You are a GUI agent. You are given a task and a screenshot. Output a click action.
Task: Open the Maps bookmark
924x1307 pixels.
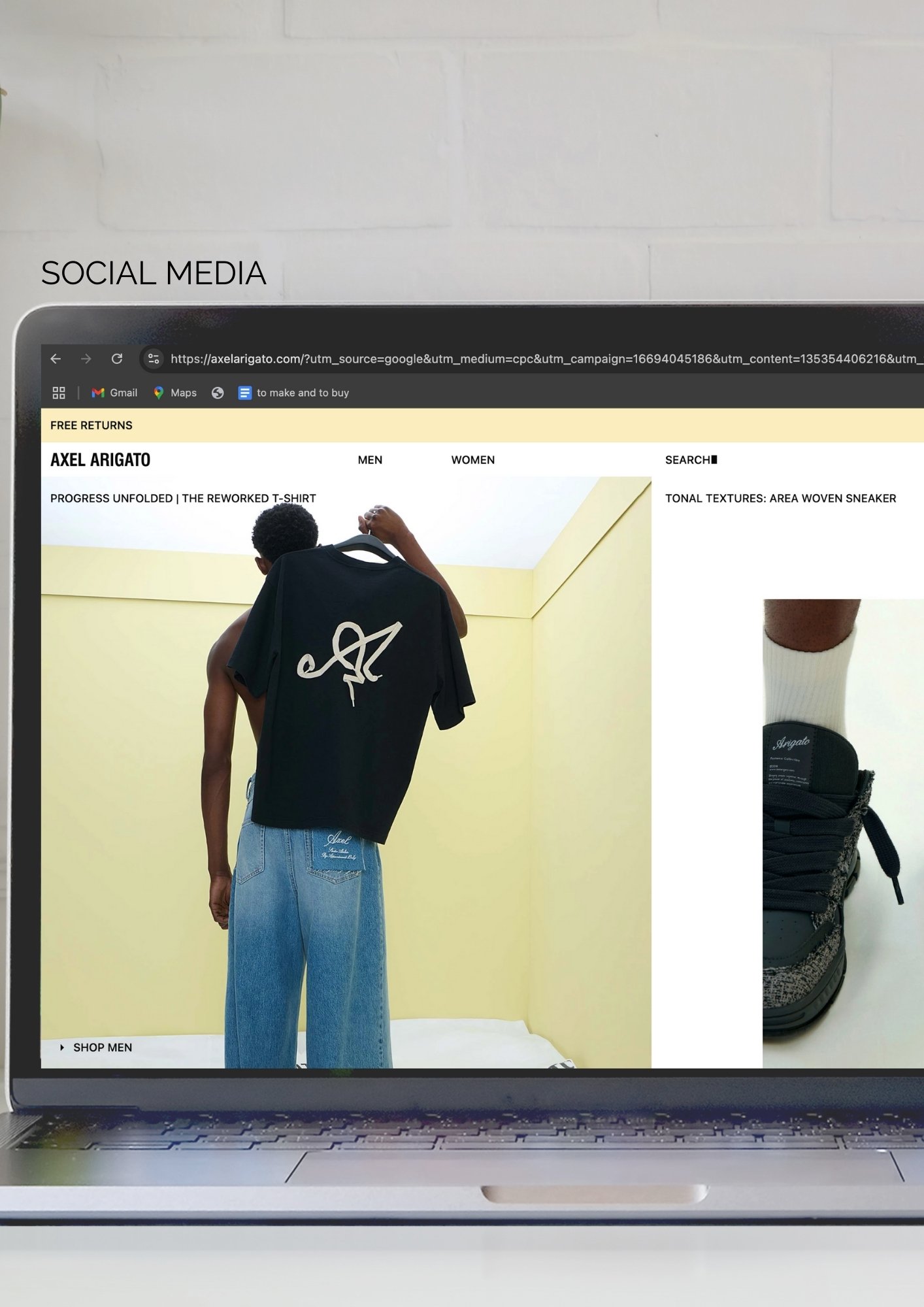(174, 393)
